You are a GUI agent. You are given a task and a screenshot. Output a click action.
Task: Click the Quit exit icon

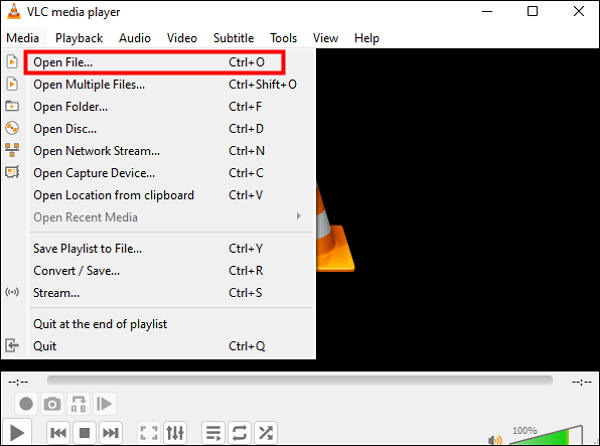[12, 345]
